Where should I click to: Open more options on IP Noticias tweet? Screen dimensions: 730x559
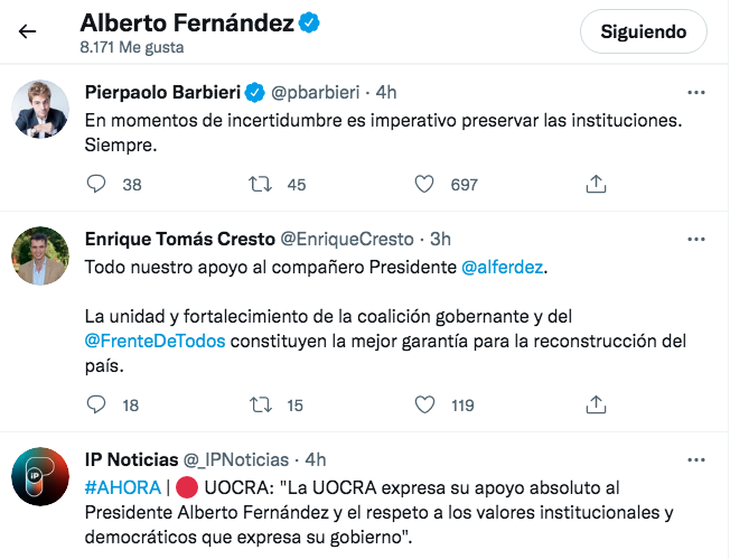[697, 459]
